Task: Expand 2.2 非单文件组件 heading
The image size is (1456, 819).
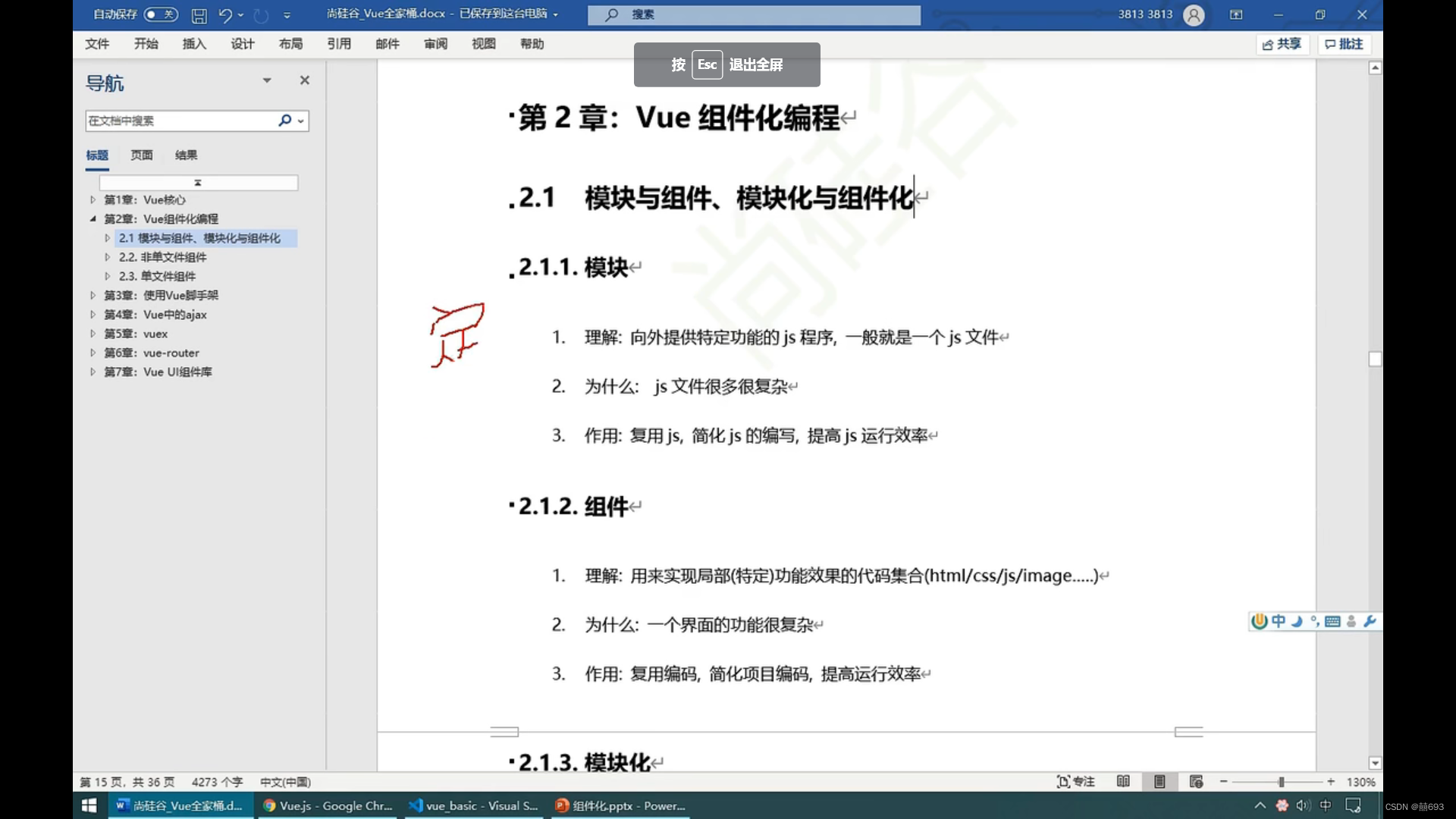Action: tap(108, 257)
